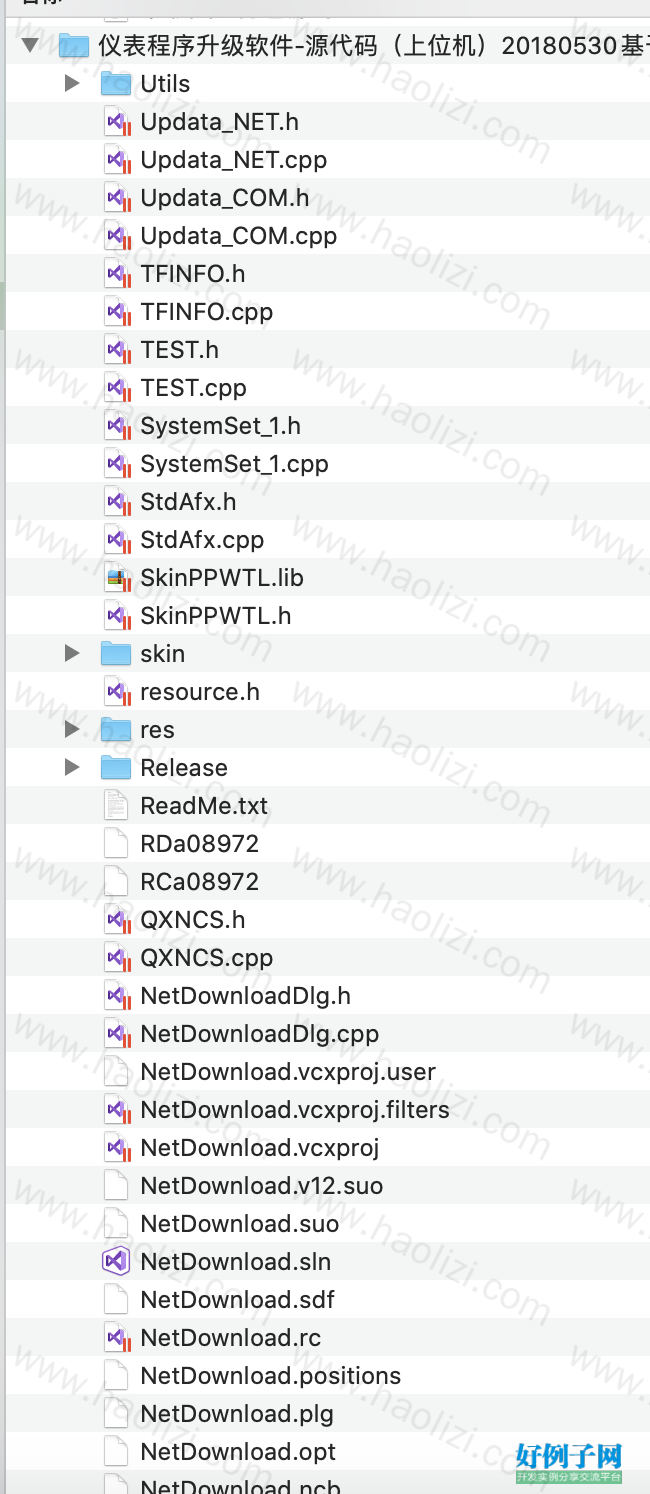The width and height of the screenshot is (650, 1494).
Task: Click the Updata_COM.h file icon
Action: (x=117, y=197)
